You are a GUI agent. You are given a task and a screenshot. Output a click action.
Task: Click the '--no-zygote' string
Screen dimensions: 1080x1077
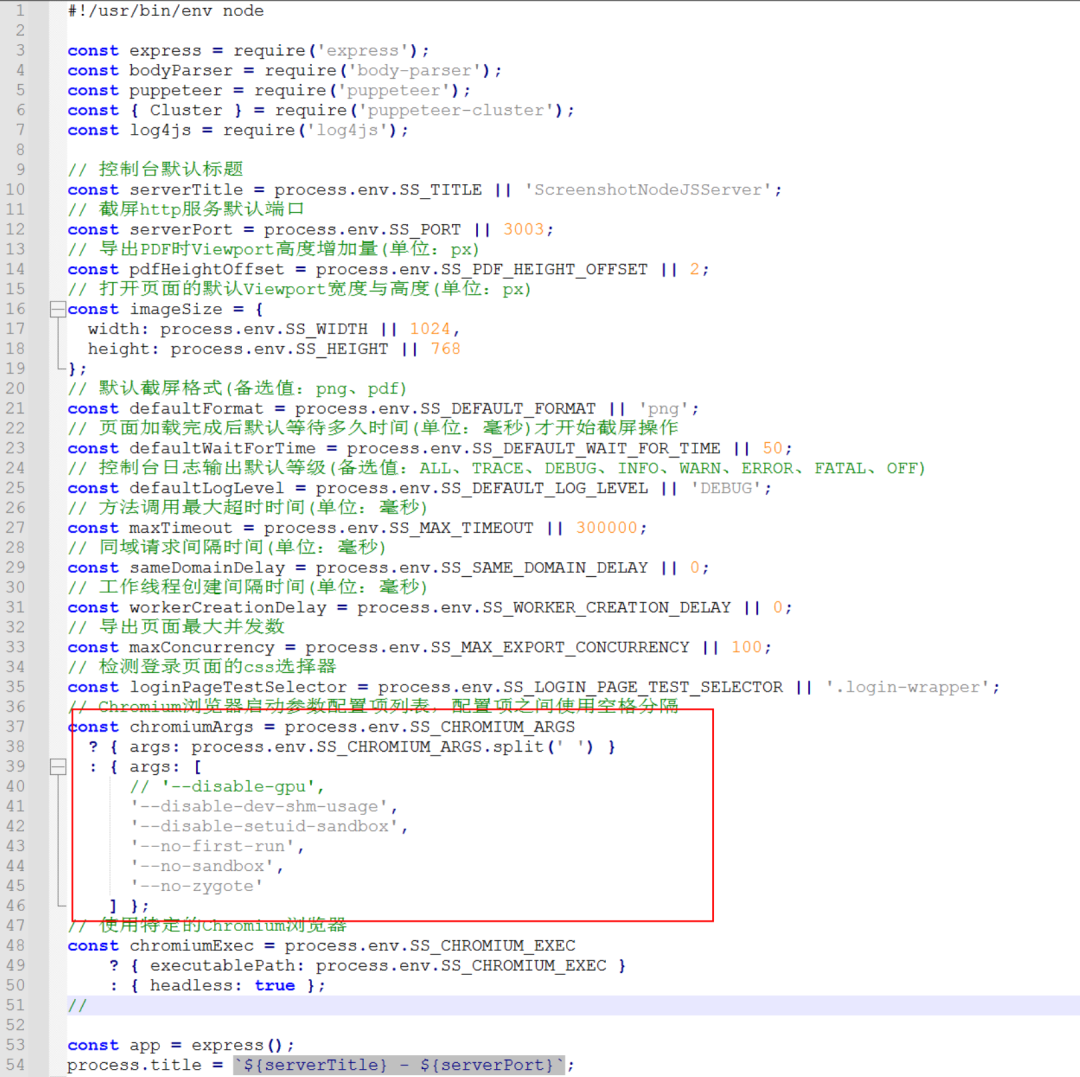point(196,886)
